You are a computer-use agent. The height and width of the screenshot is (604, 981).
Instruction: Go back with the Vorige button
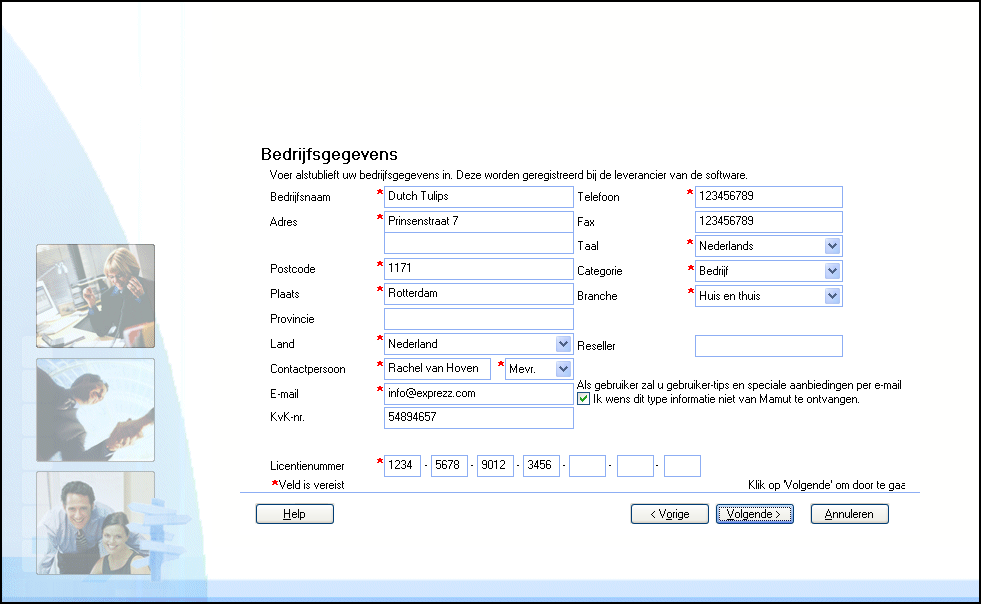pos(669,514)
